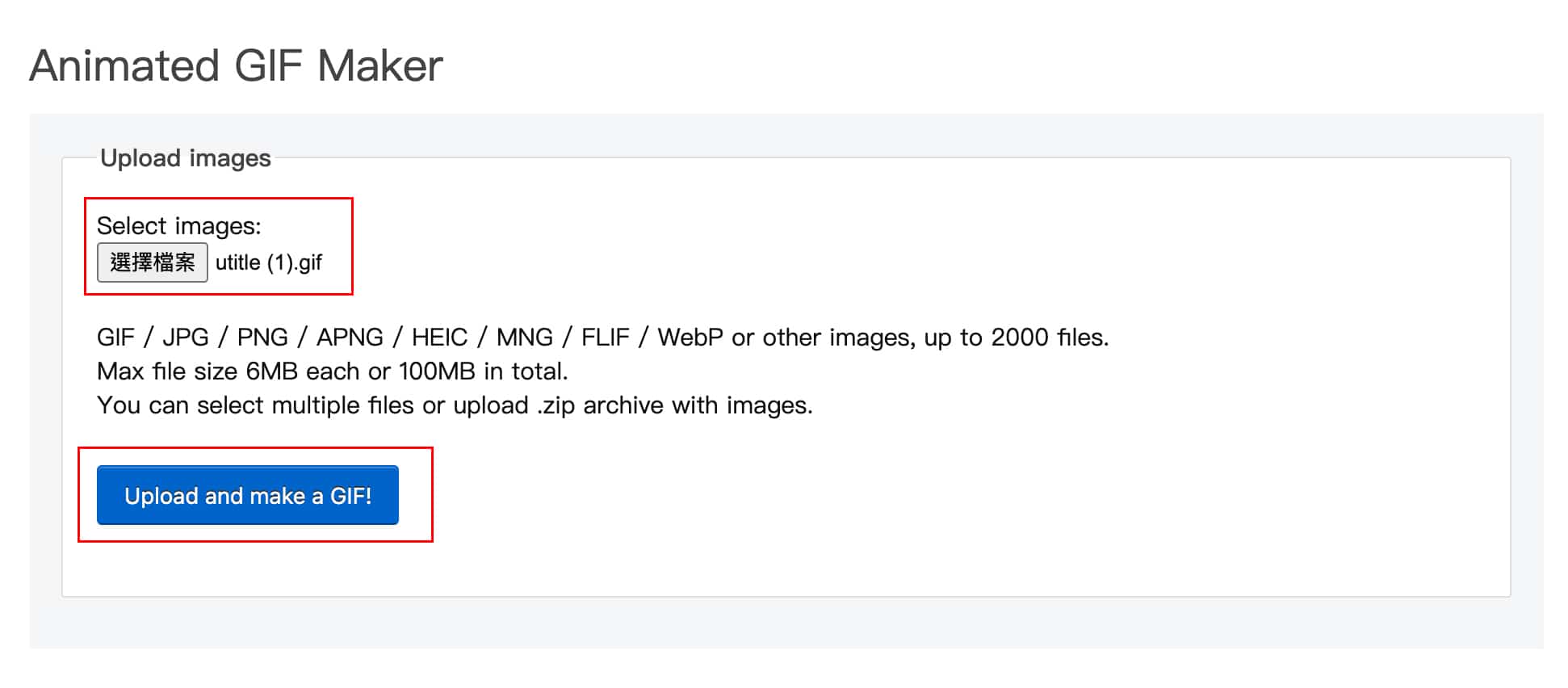Click the HEIC format text

[439, 338]
